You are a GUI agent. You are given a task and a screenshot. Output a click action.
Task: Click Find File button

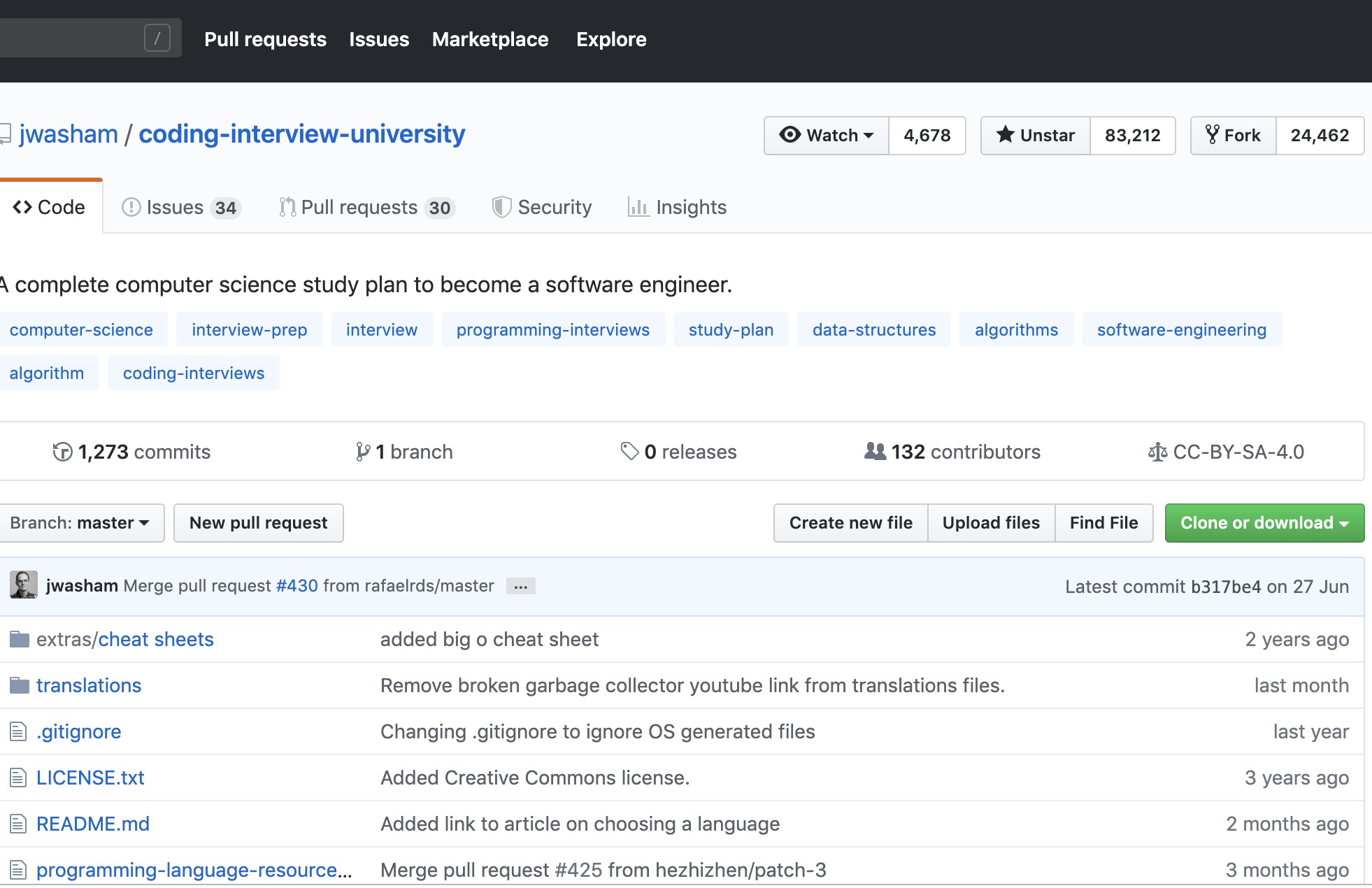click(1103, 522)
